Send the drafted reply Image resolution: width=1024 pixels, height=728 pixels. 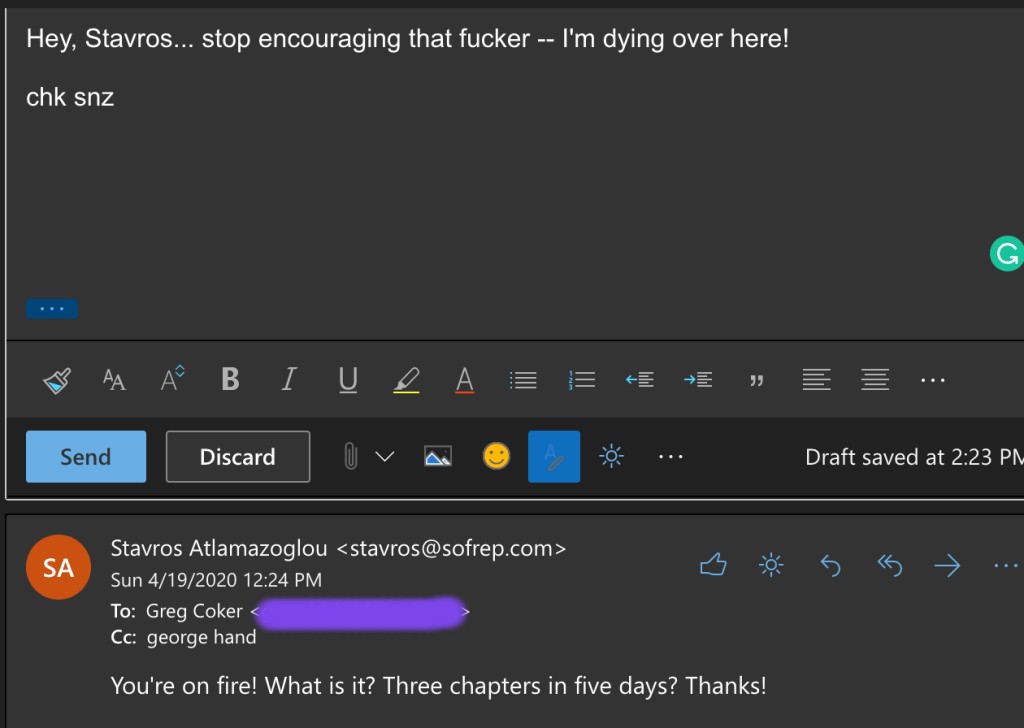pos(86,457)
